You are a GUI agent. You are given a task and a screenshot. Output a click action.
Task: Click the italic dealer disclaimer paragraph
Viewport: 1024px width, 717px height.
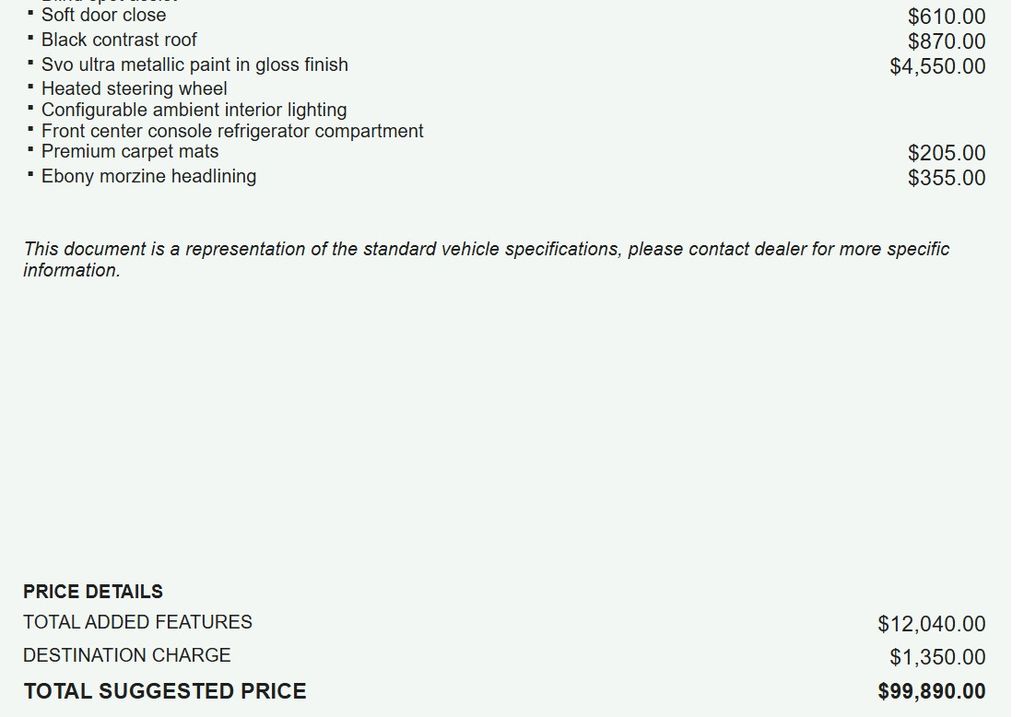(486, 259)
